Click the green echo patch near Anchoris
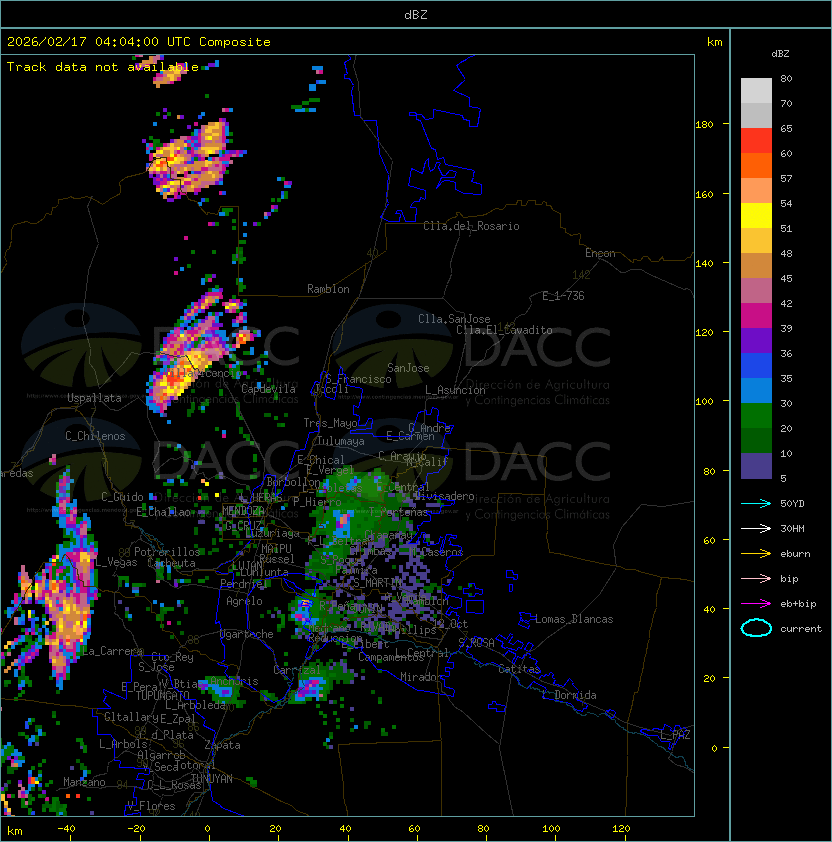832x842 pixels. coord(220,691)
